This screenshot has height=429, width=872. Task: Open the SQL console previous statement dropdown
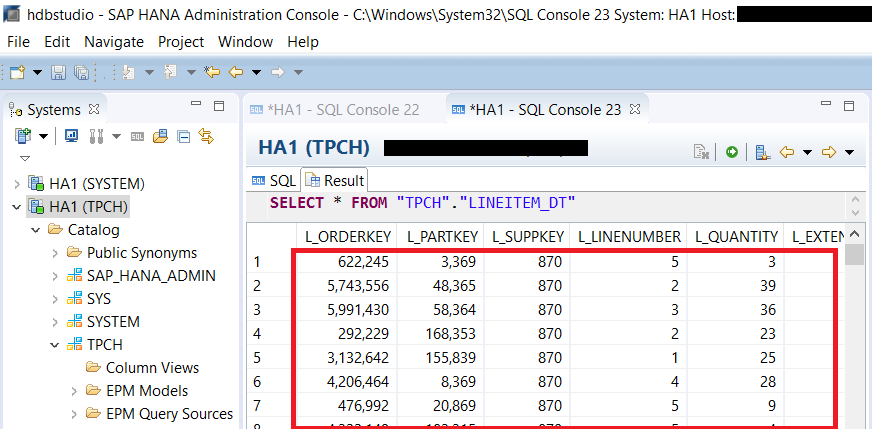point(807,152)
